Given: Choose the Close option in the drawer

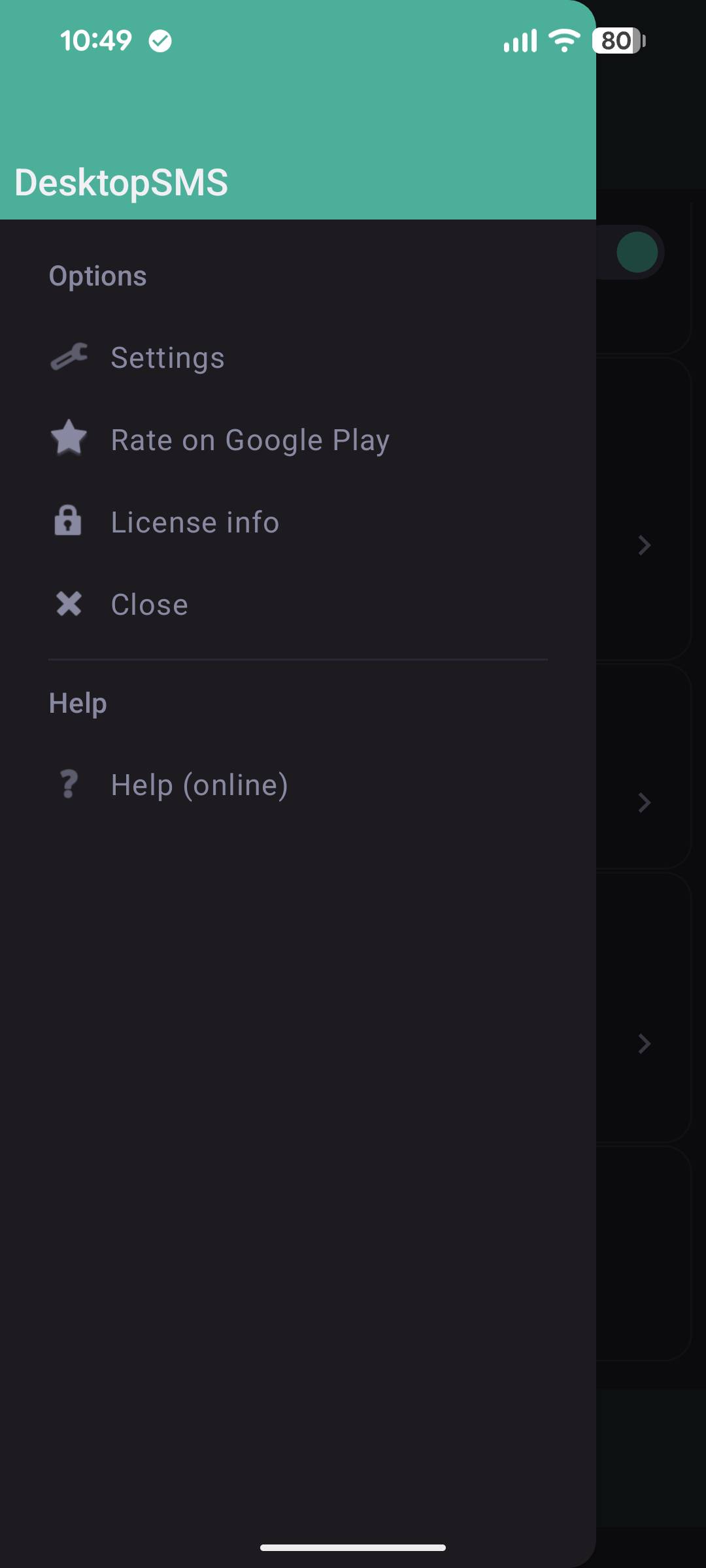Looking at the screenshot, I should 298,604.
